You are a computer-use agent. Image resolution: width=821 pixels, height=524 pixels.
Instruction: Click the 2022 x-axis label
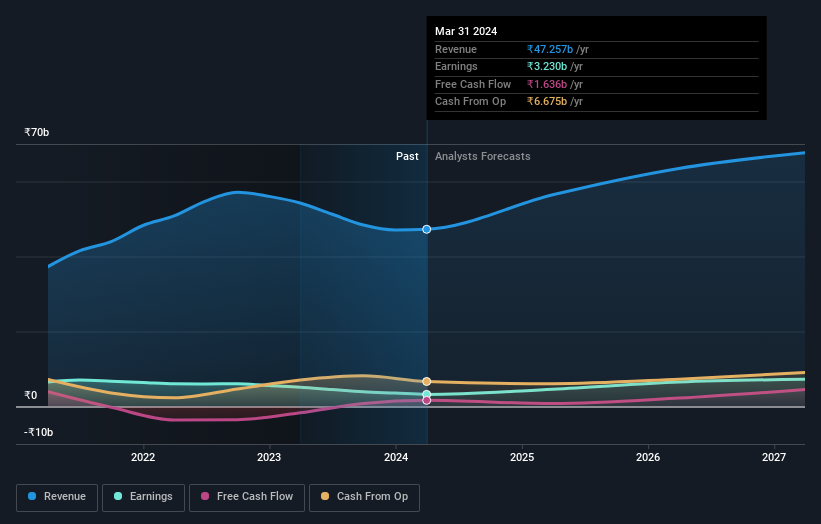143,457
